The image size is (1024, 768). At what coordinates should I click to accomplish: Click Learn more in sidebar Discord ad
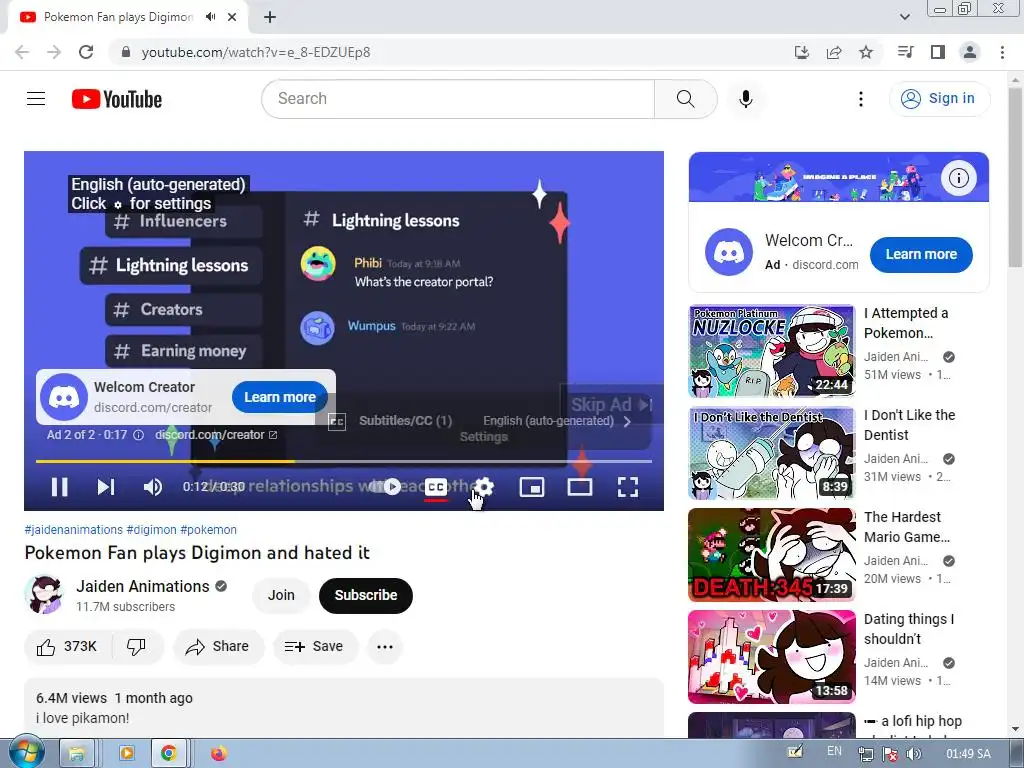click(x=921, y=255)
